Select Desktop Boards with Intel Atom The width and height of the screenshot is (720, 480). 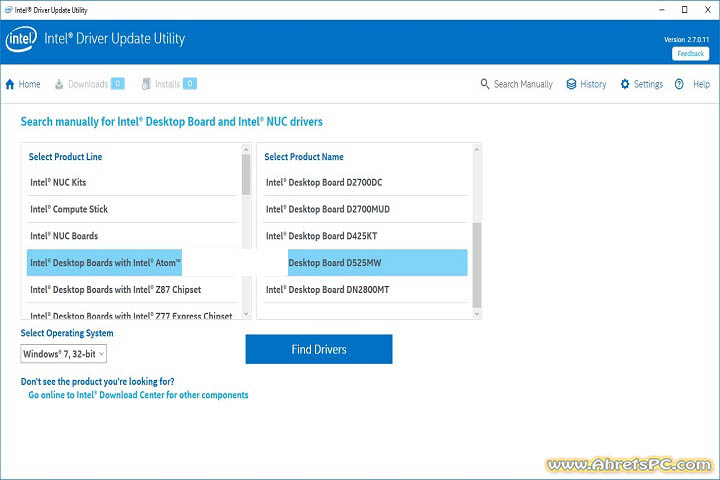coord(105,263)
